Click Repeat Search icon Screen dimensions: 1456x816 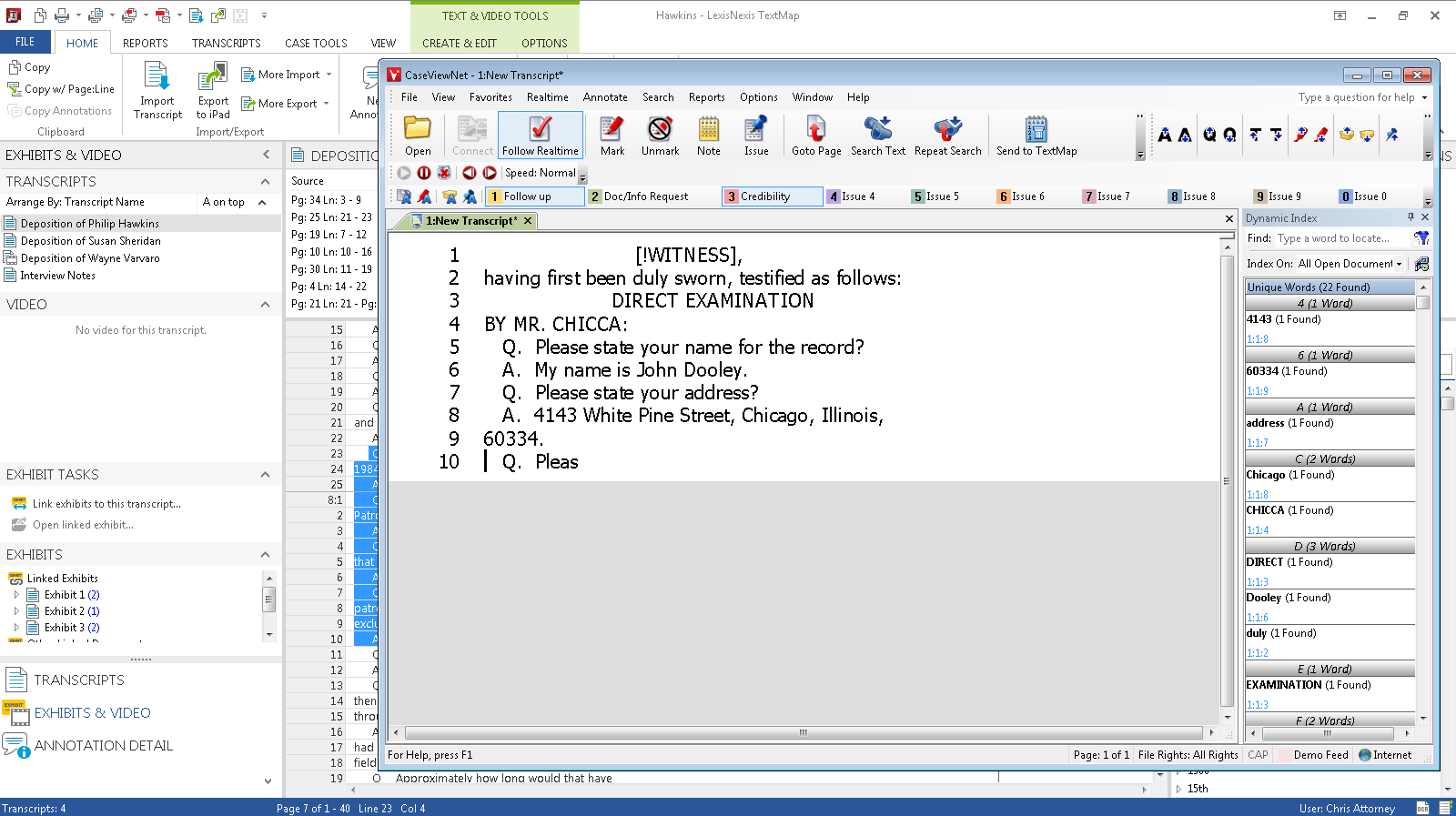[947, 136]
